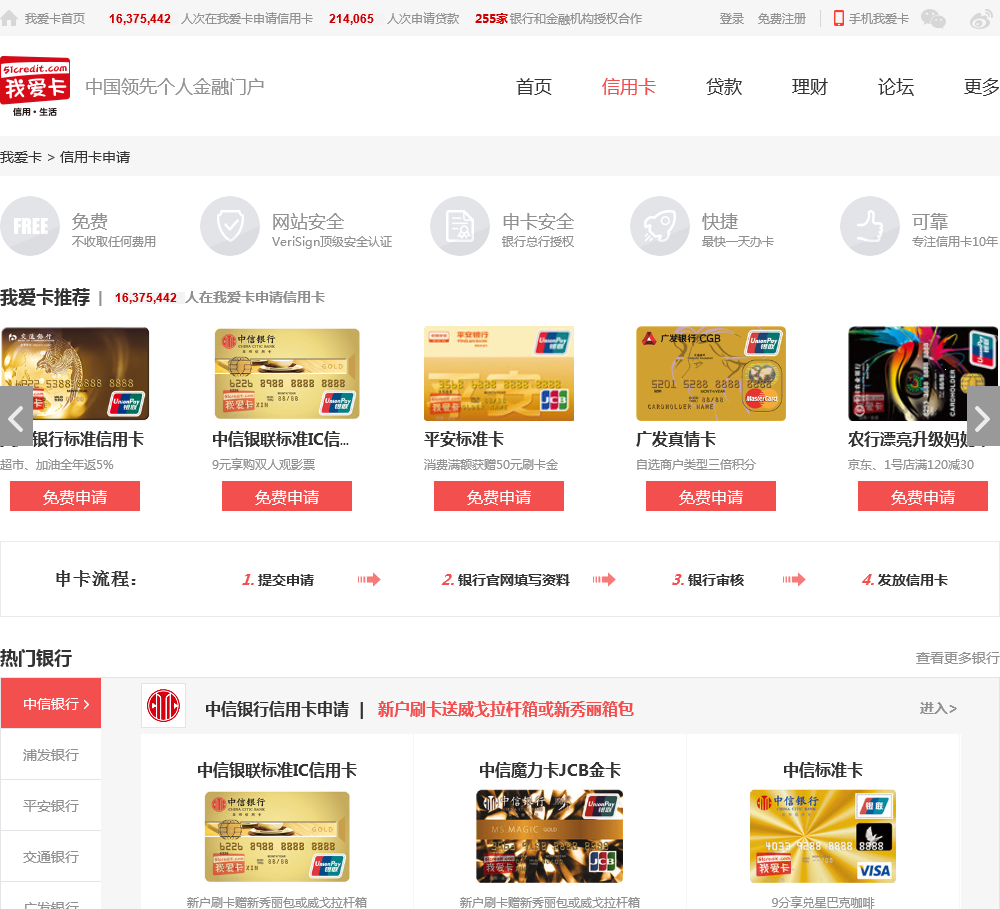The height and width of the screenshot is (909, 1000).
Task: Click 进入> link in CITIC section
Action: click(x=938, y=708)
